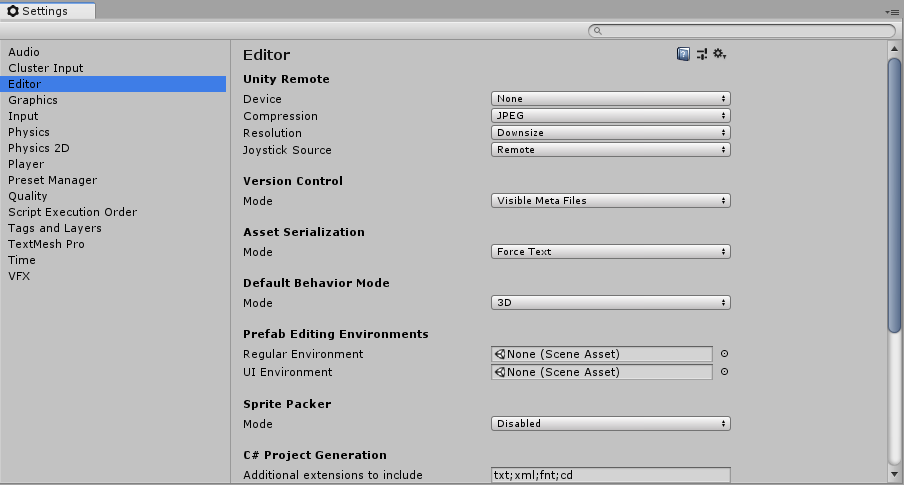Open the object picker for Regular Environment

point(725,354)
